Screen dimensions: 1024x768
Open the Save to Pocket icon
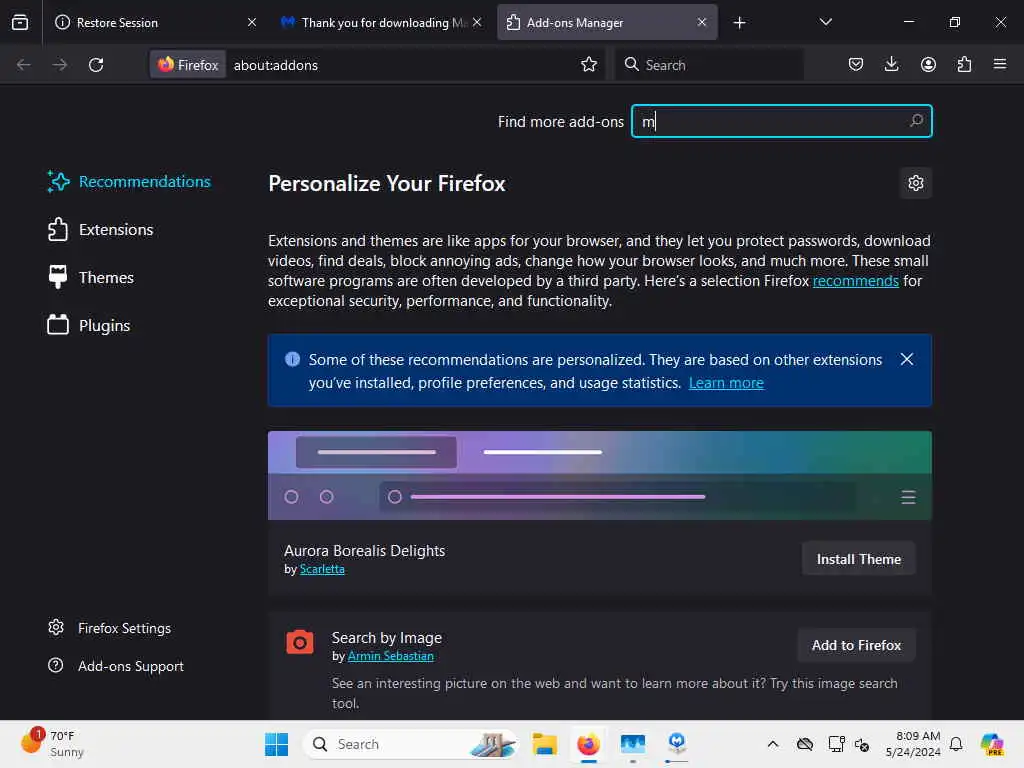coord(856,64)
